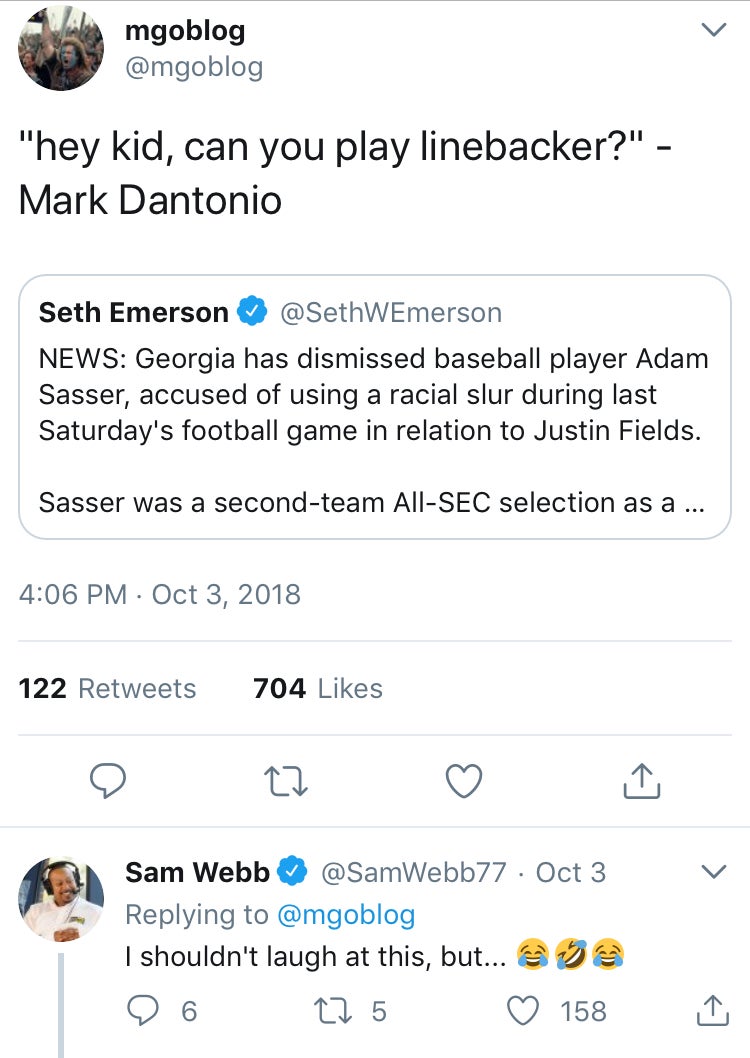Reply to the mgoblog tweet
The height and width of the screenshot is (1058, 750).
point(107,782)
